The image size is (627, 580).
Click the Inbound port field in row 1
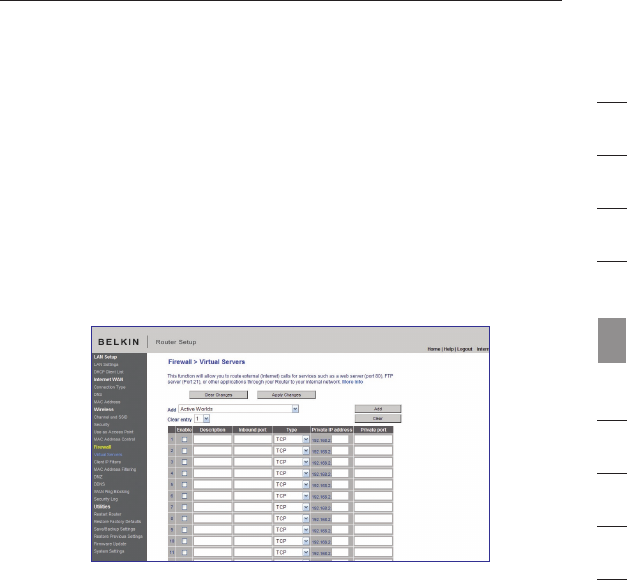click(253, 439)
